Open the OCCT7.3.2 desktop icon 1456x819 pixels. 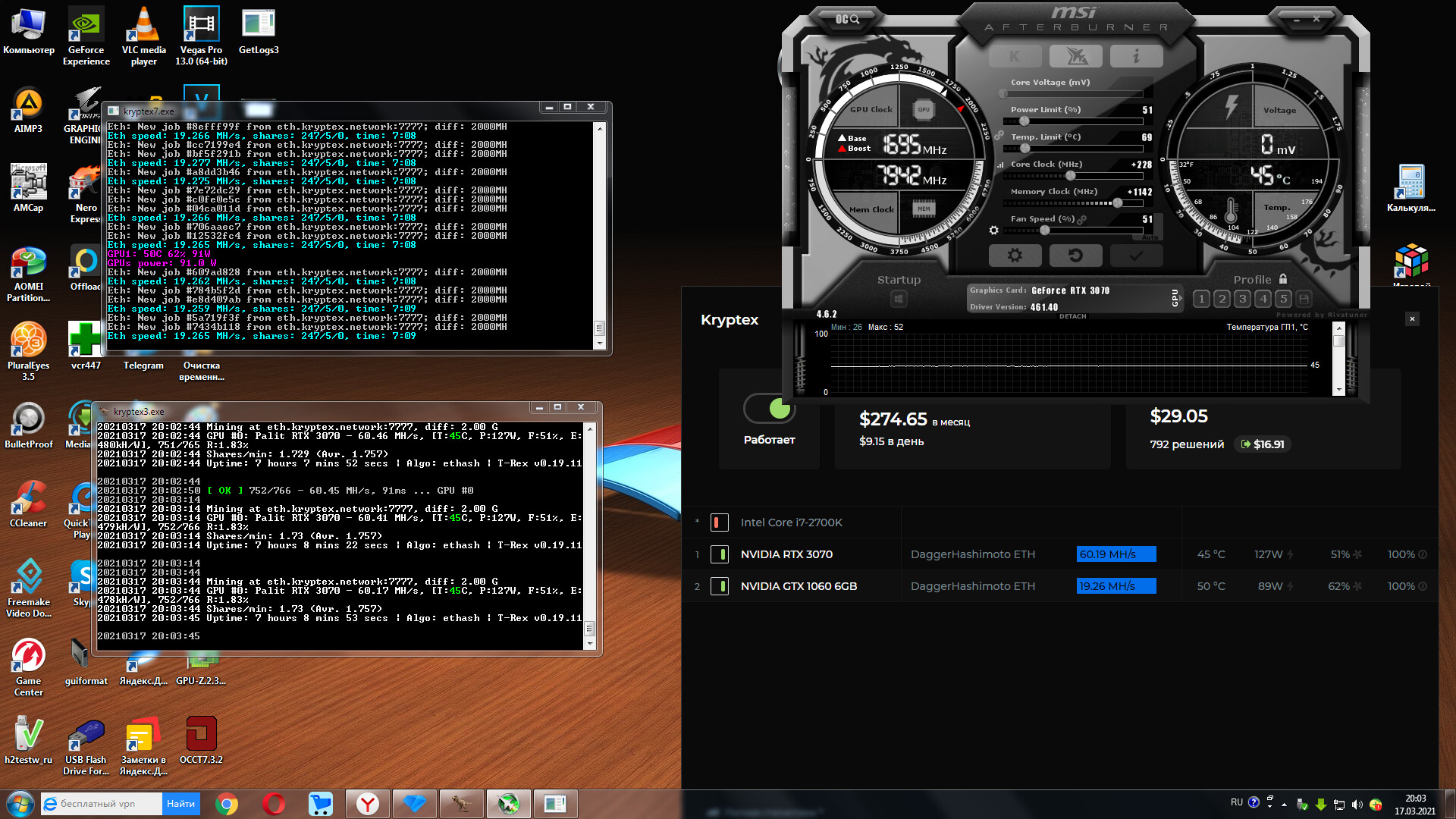pos(201,740)
